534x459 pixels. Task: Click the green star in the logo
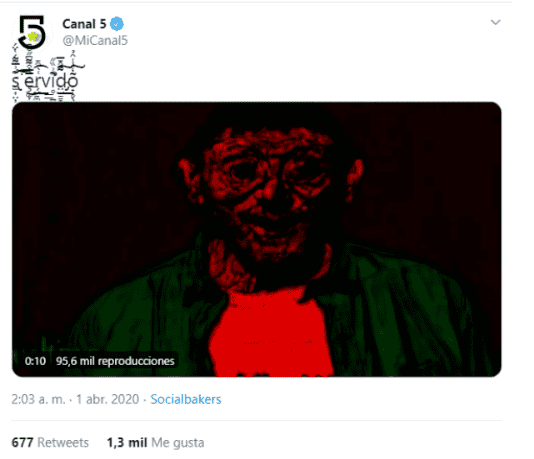click(x=33, y=36)
